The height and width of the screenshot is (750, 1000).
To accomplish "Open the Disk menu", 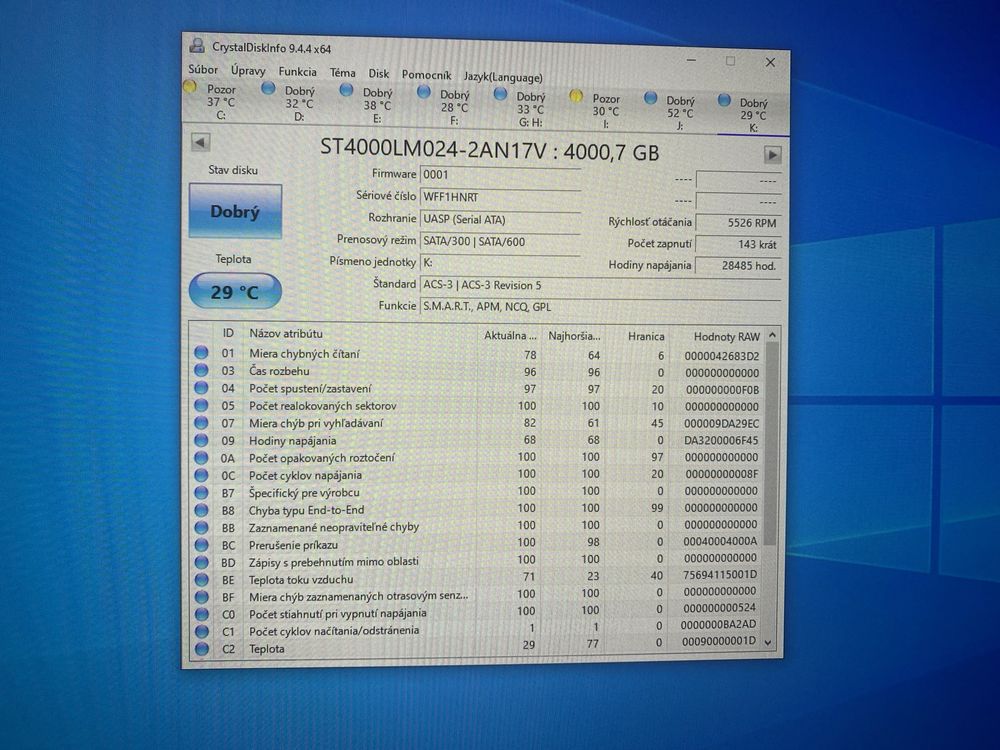I will [x=379, y=74].
